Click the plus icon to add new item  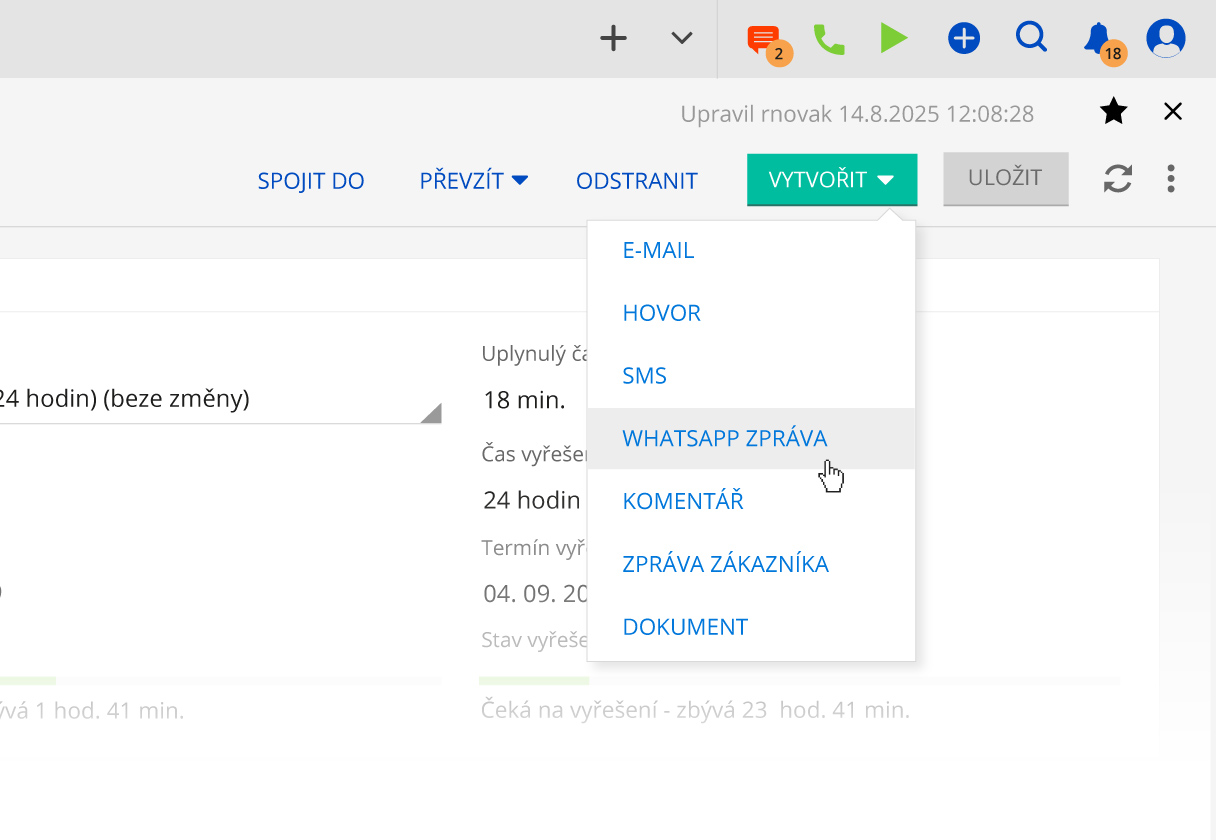pos(613,39)
